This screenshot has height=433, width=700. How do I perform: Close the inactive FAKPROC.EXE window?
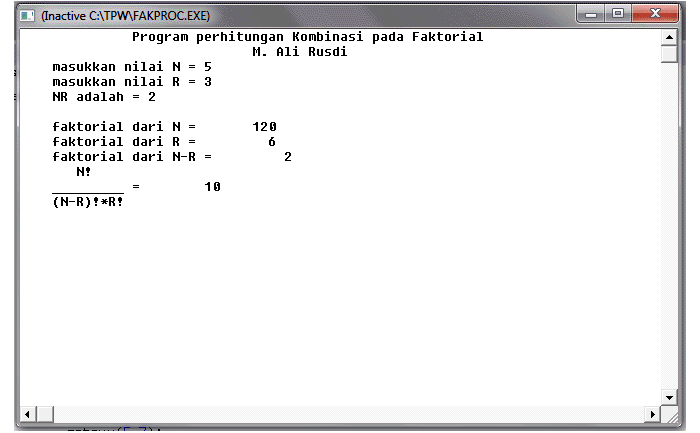tap(654, 14)
